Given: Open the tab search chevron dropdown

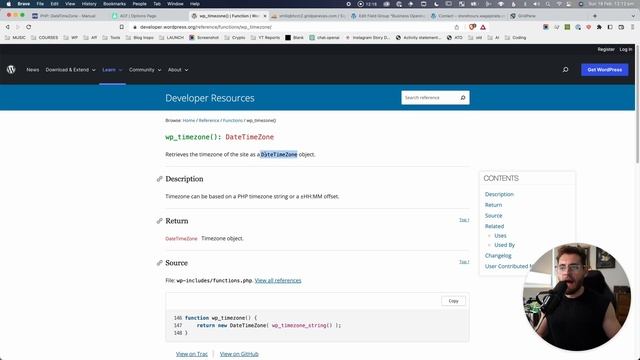Looking at the screenshot, I should pos(633,16).
